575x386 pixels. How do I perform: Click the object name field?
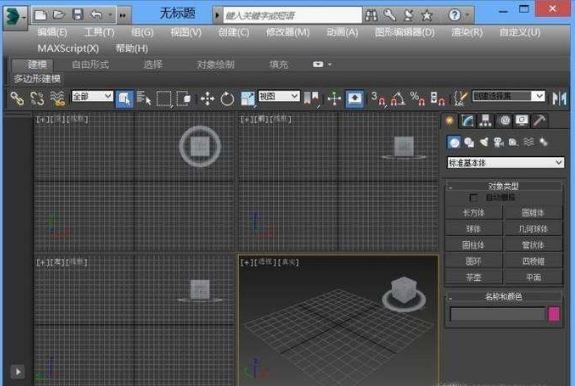point(498,314)
